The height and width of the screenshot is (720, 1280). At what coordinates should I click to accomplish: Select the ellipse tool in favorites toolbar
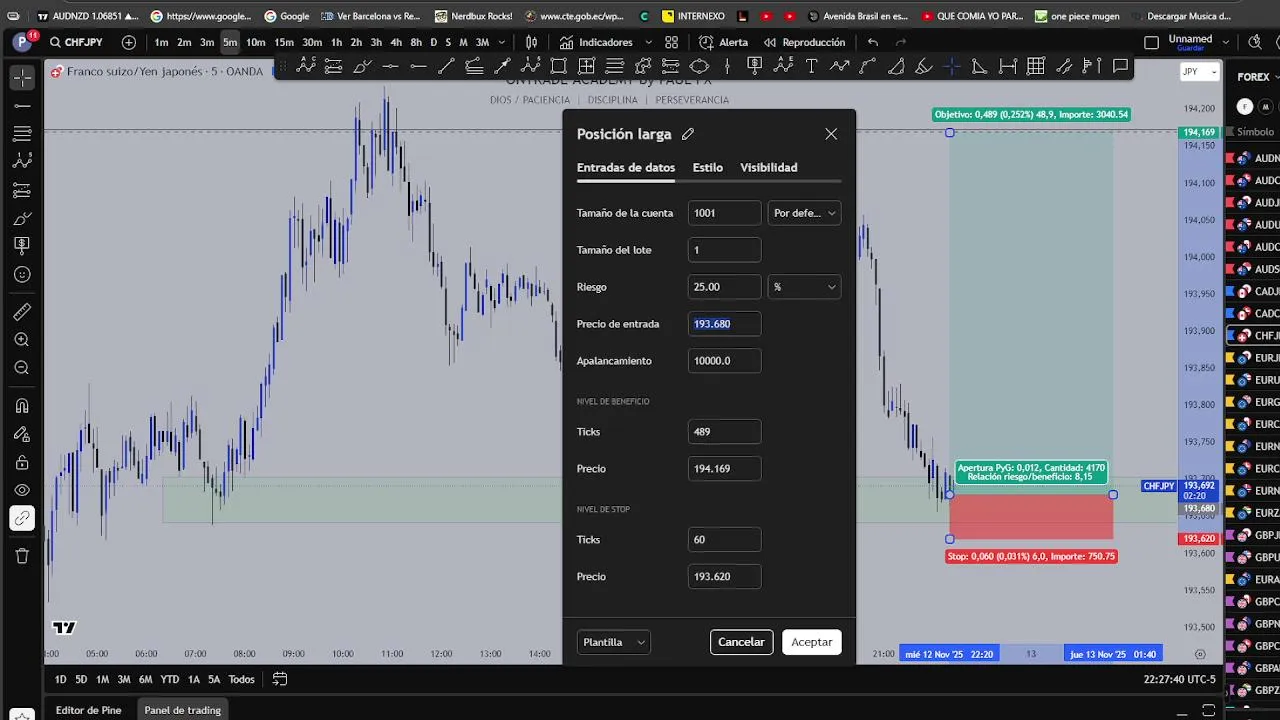pos(698,66)
